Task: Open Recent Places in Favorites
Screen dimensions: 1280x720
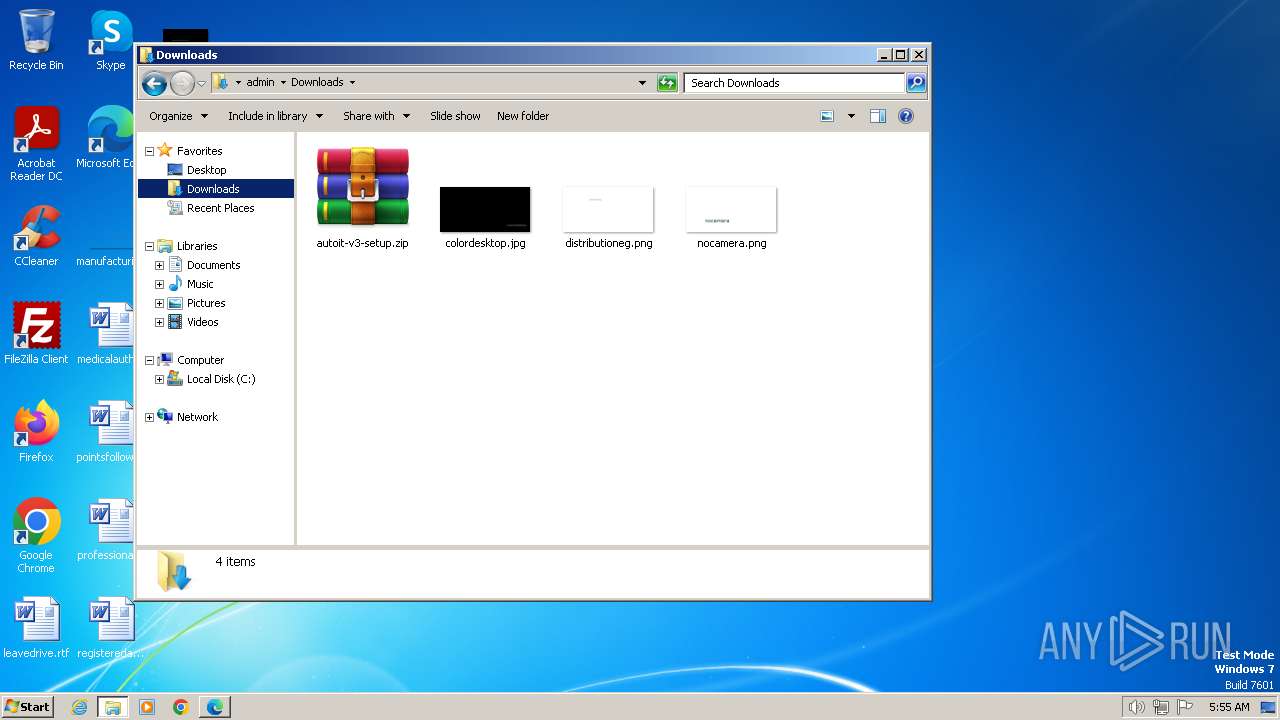Action: pyautogui.click(x=220, y=208)
